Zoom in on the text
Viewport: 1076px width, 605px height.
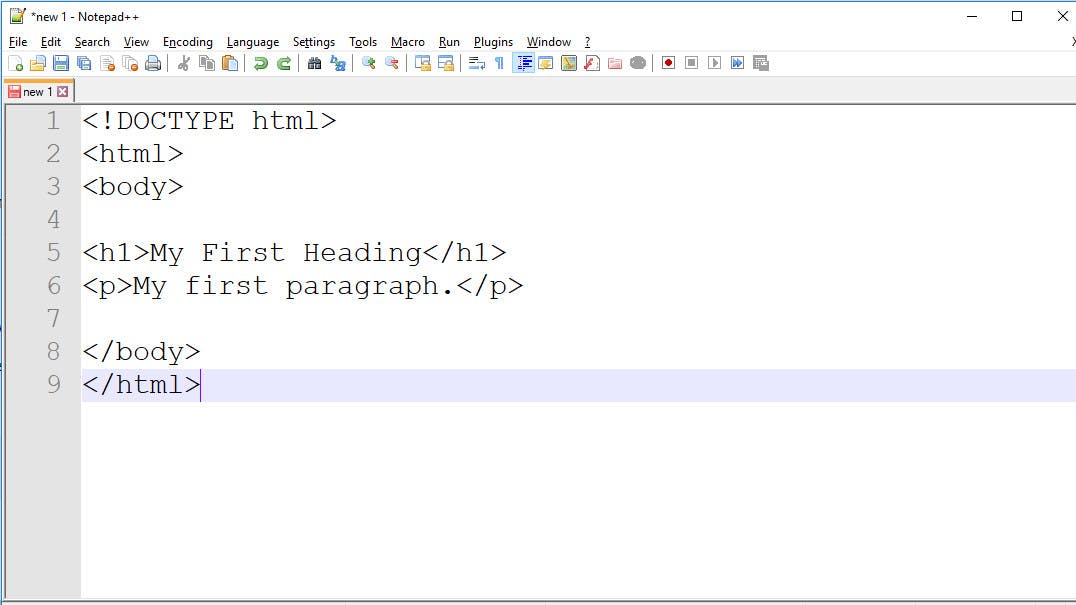pos(369,63)
